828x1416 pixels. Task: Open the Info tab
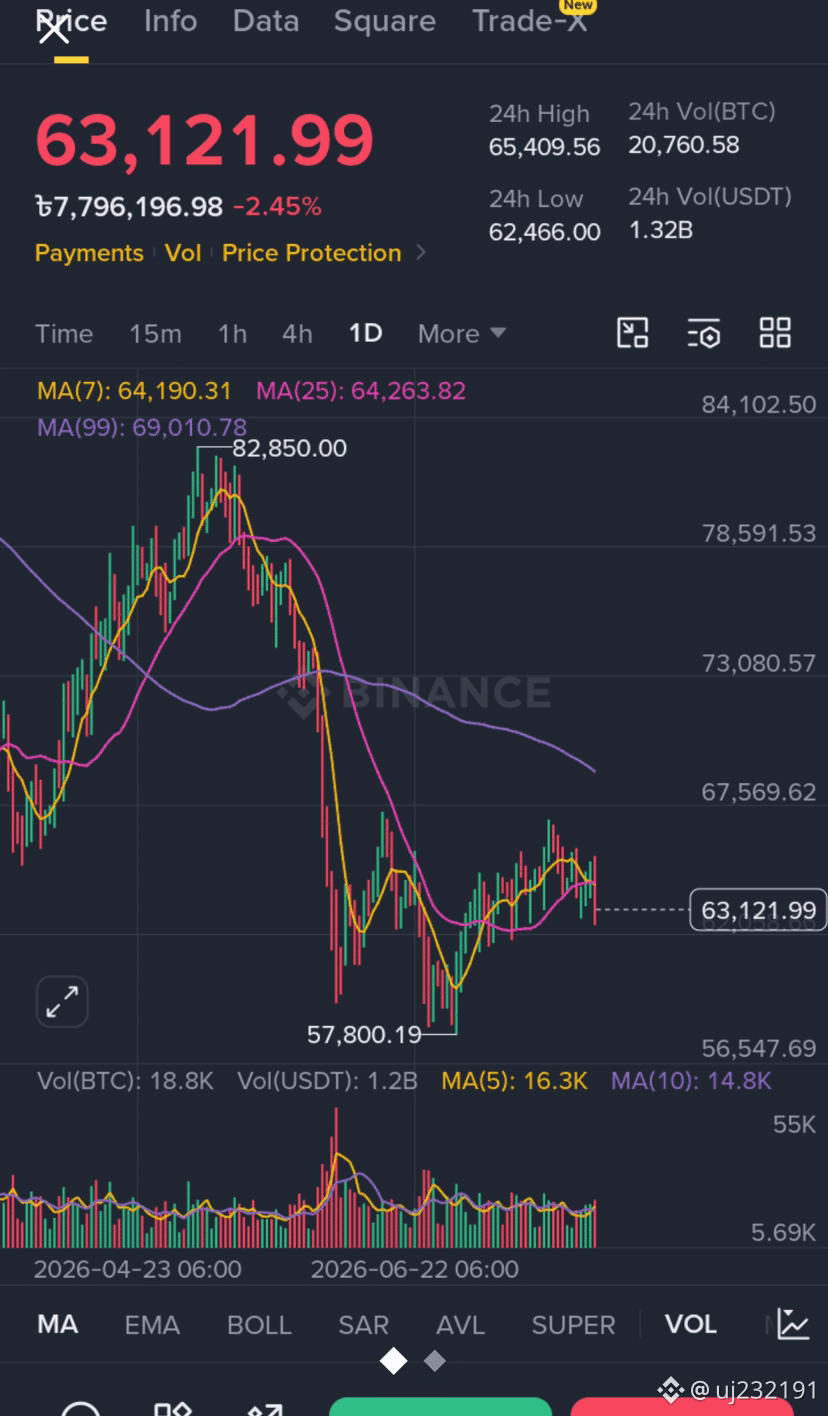pos(170,21)
